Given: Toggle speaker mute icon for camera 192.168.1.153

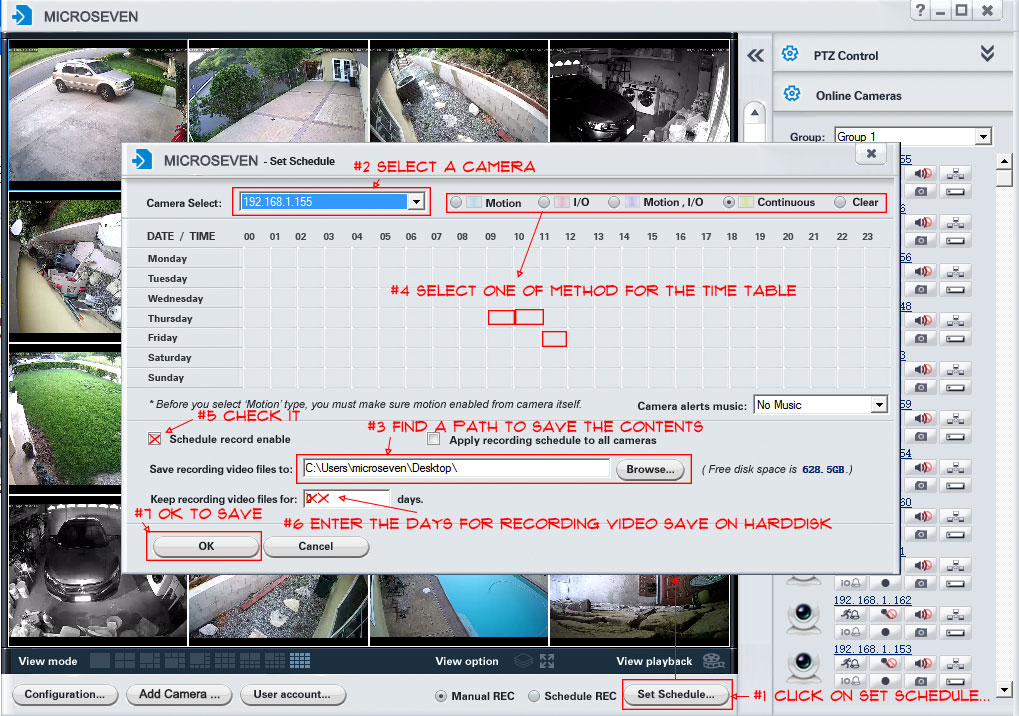Looking at the screenshot, I should pos(922,663).
